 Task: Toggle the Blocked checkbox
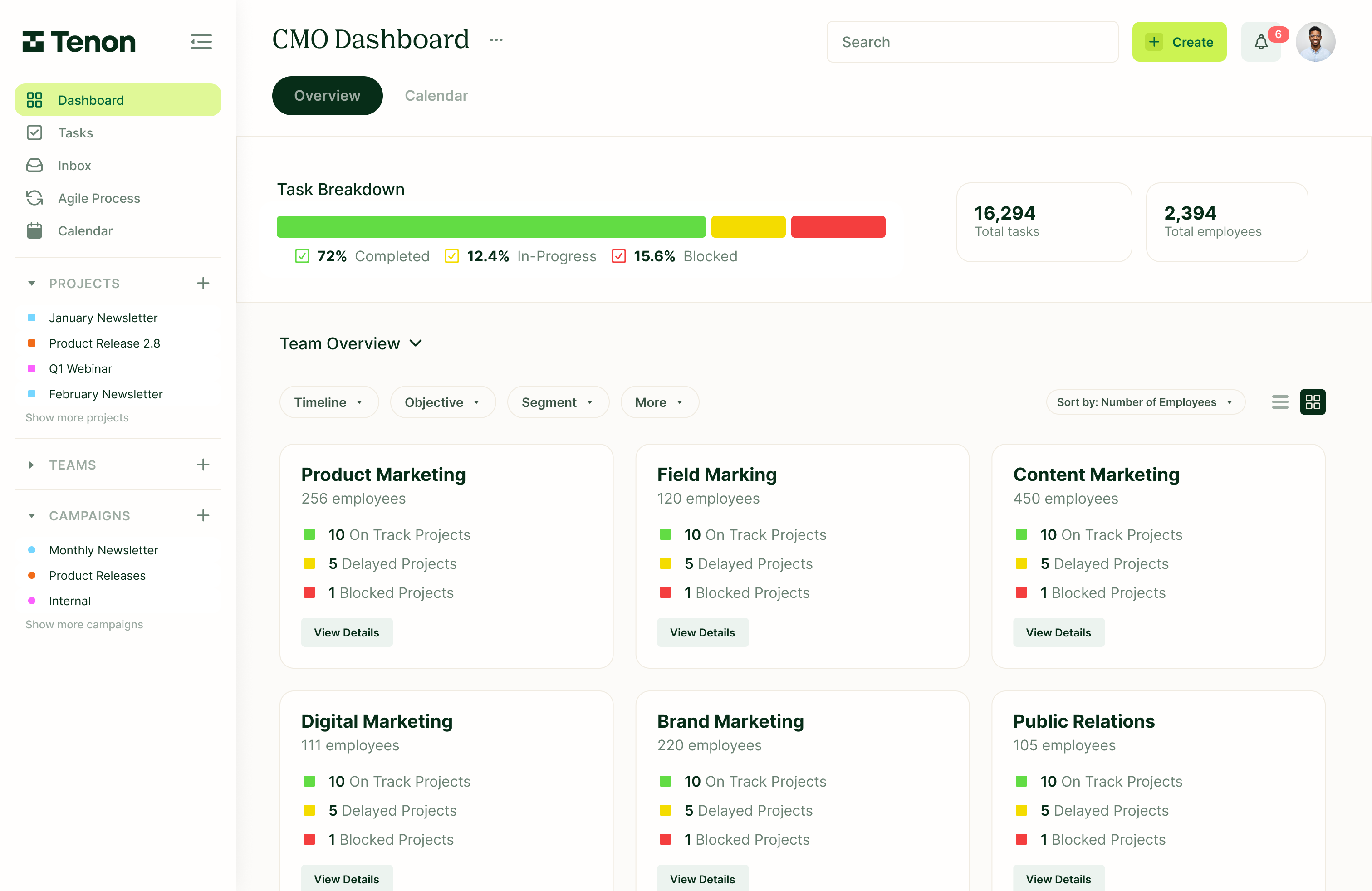618,256
